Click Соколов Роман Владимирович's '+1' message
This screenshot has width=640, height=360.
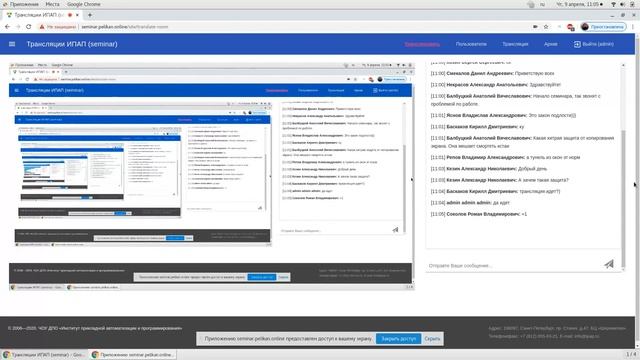(x=479, y=214)
